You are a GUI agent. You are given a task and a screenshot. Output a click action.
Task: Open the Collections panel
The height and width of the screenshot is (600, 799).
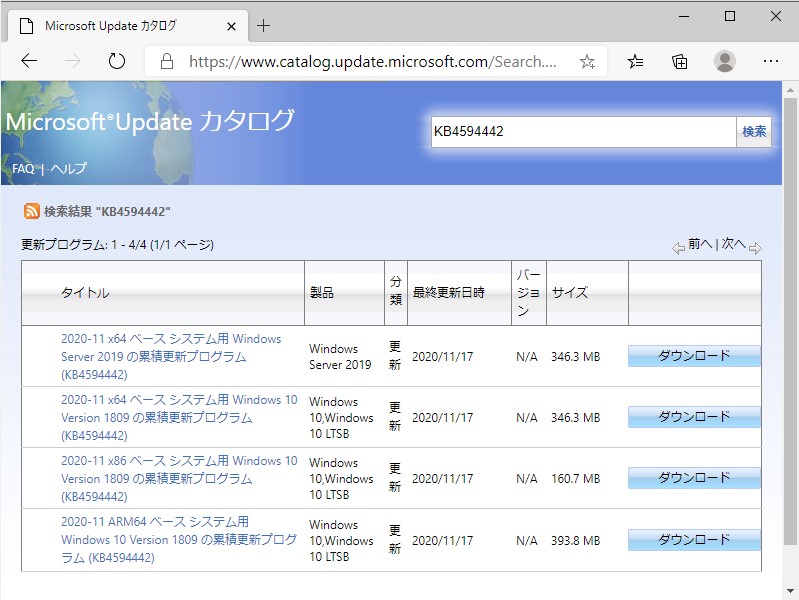click(x=679, y=62)
